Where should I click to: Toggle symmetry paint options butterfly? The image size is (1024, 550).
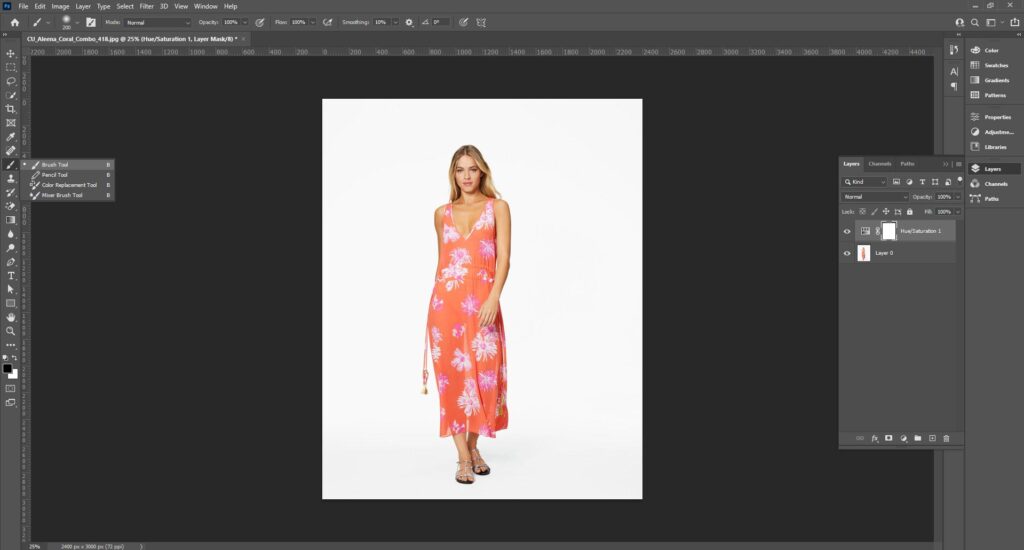click(x=481, y=22)
